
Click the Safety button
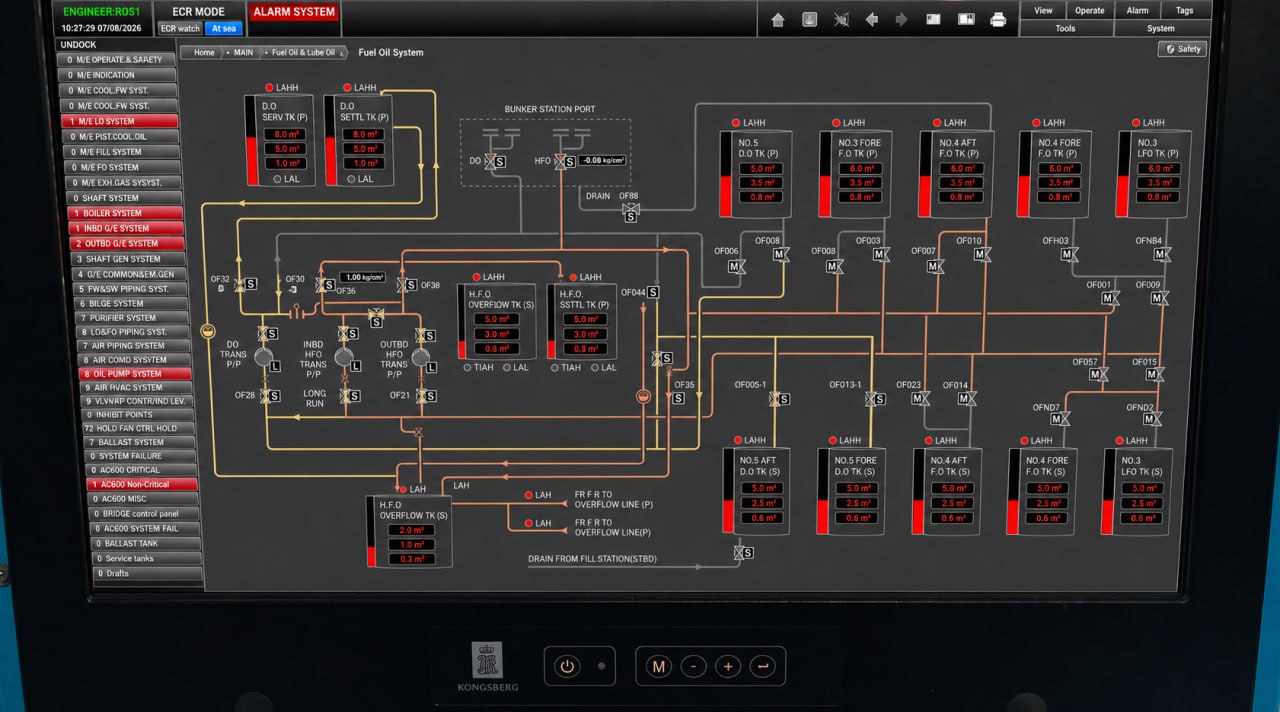(x=1183, y=49)
